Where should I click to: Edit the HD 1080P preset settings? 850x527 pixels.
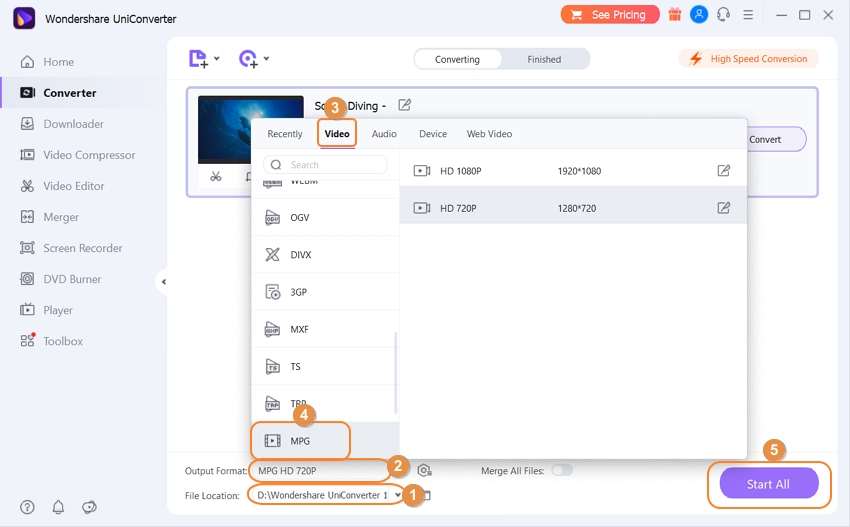tap(724, 171)
